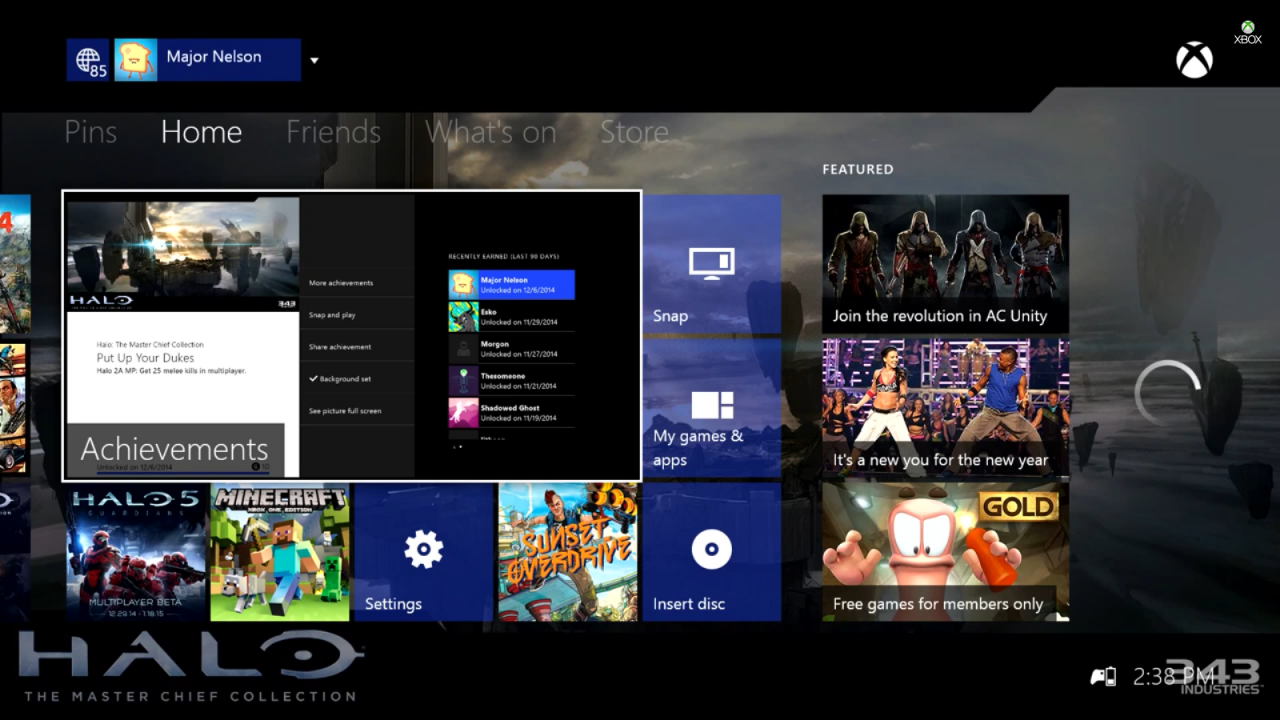Viewport: 1280px width, 720px height.
Task: Open the What's on tab
Action: (490, 132)
